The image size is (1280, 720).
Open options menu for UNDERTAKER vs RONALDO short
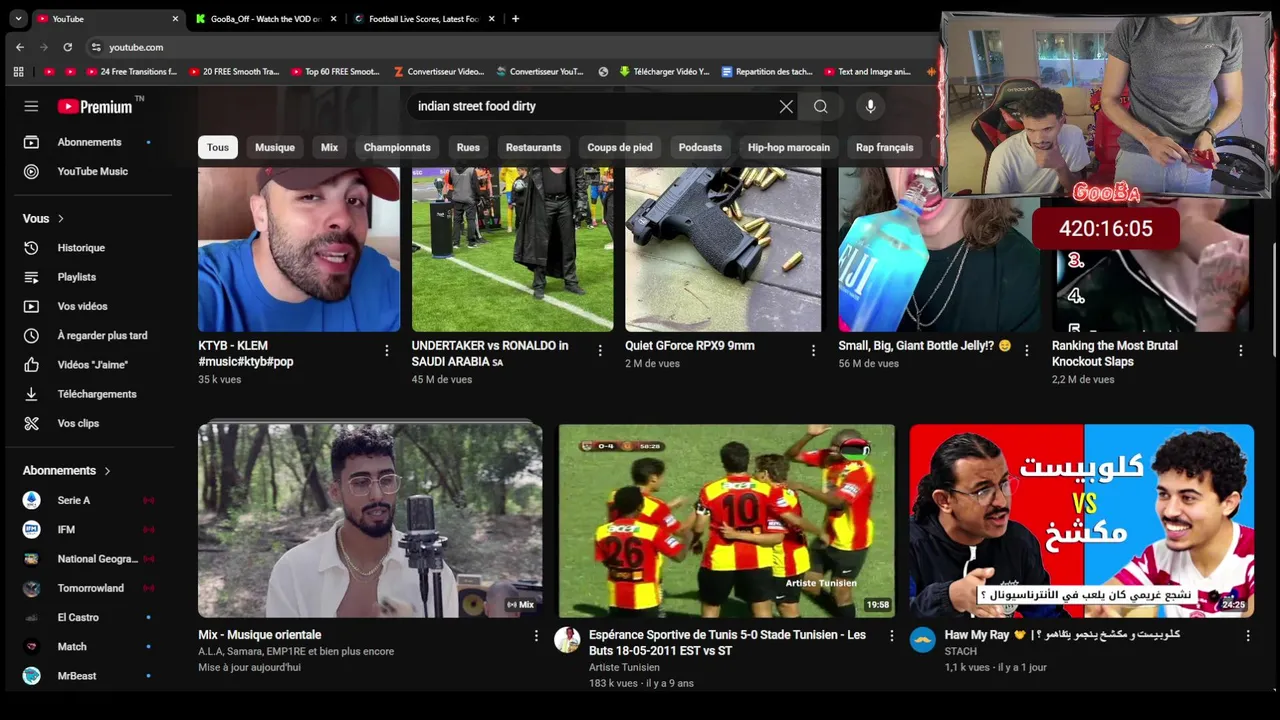[600, 350]
